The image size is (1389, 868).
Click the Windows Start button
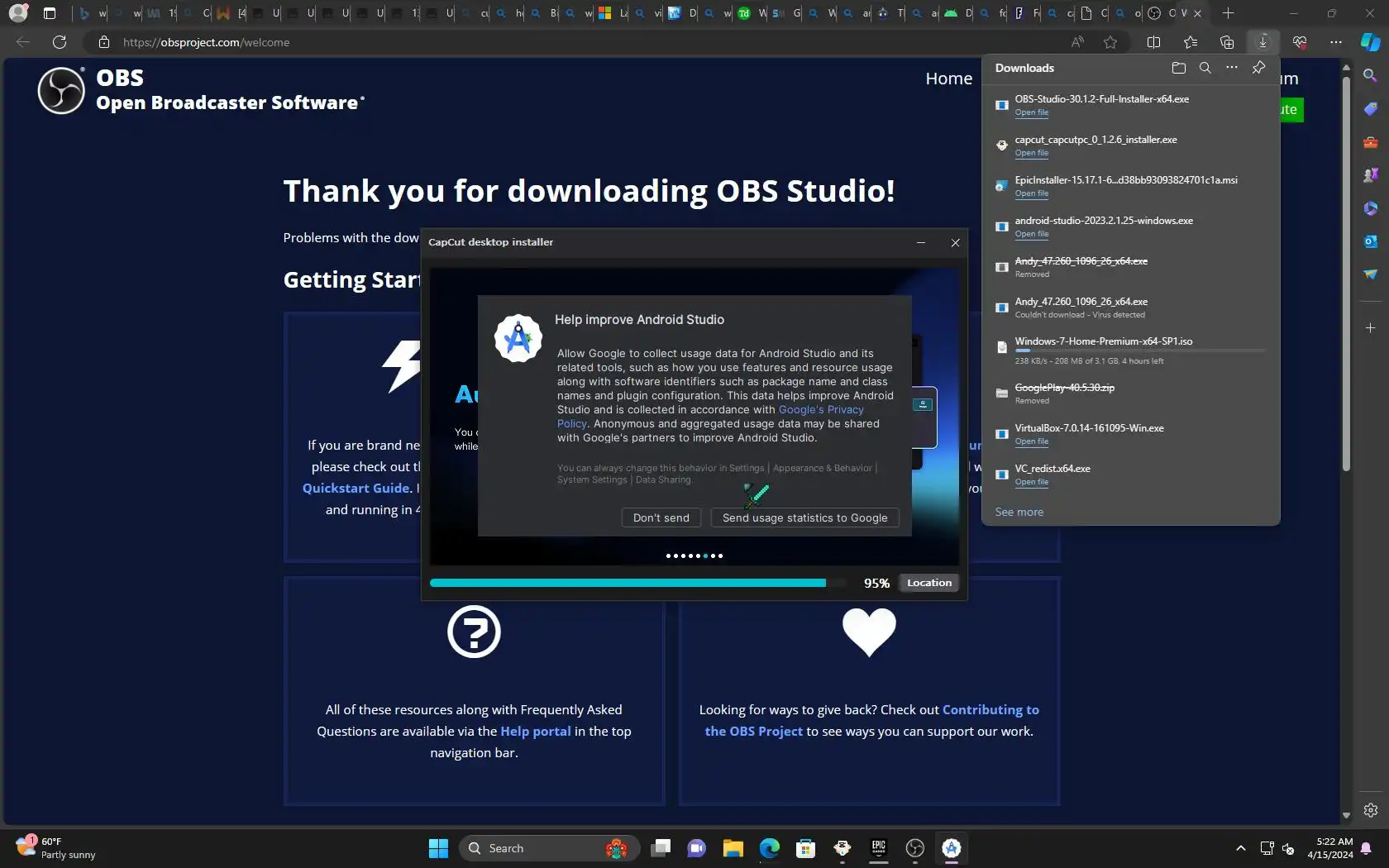pos(438,848)
